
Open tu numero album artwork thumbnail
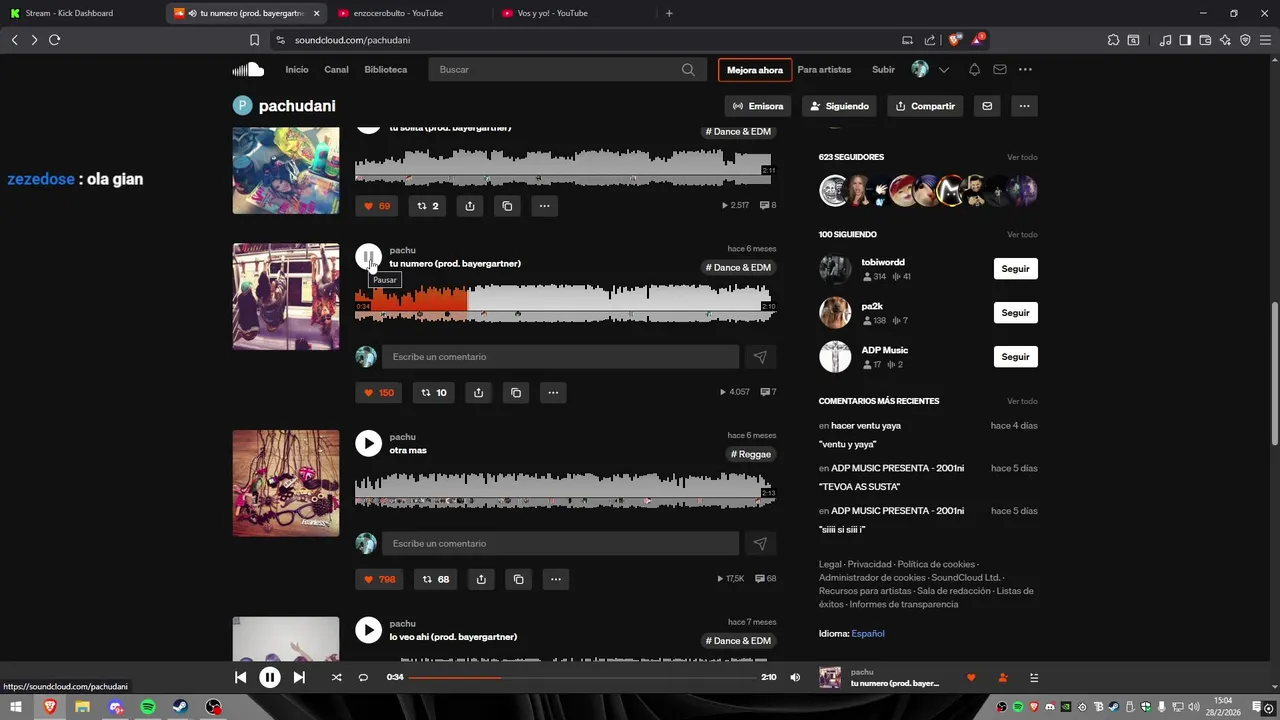coord(286,297)
